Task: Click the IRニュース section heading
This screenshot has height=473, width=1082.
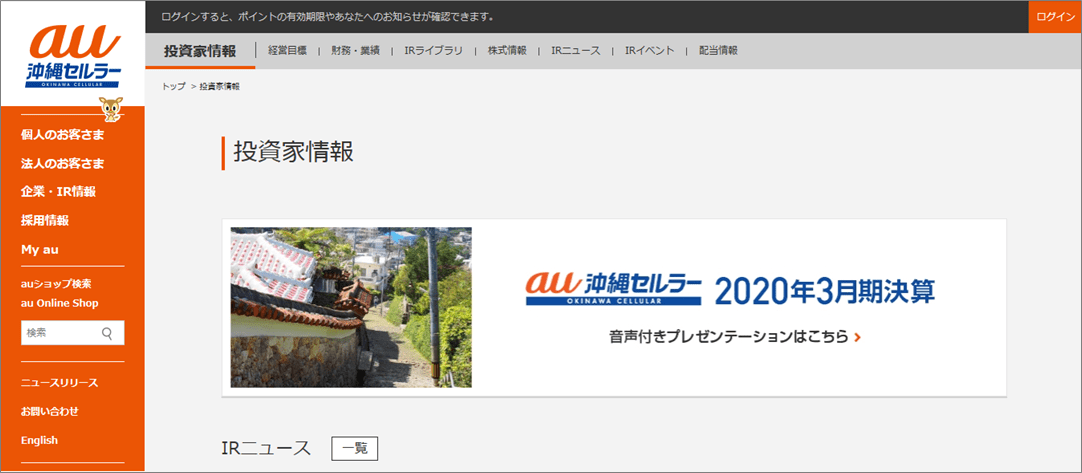Action: pos(266,448)
